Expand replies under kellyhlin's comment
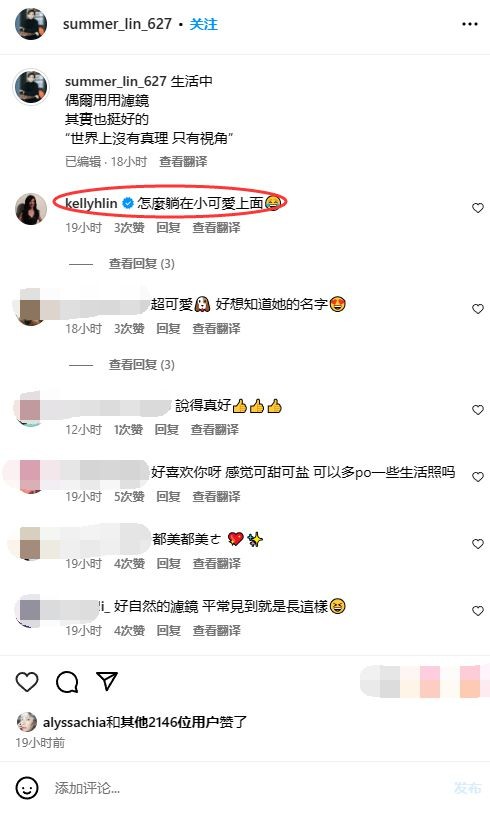Screen dimensions: 490x813 pyautogui.click(x=141, y=264)
